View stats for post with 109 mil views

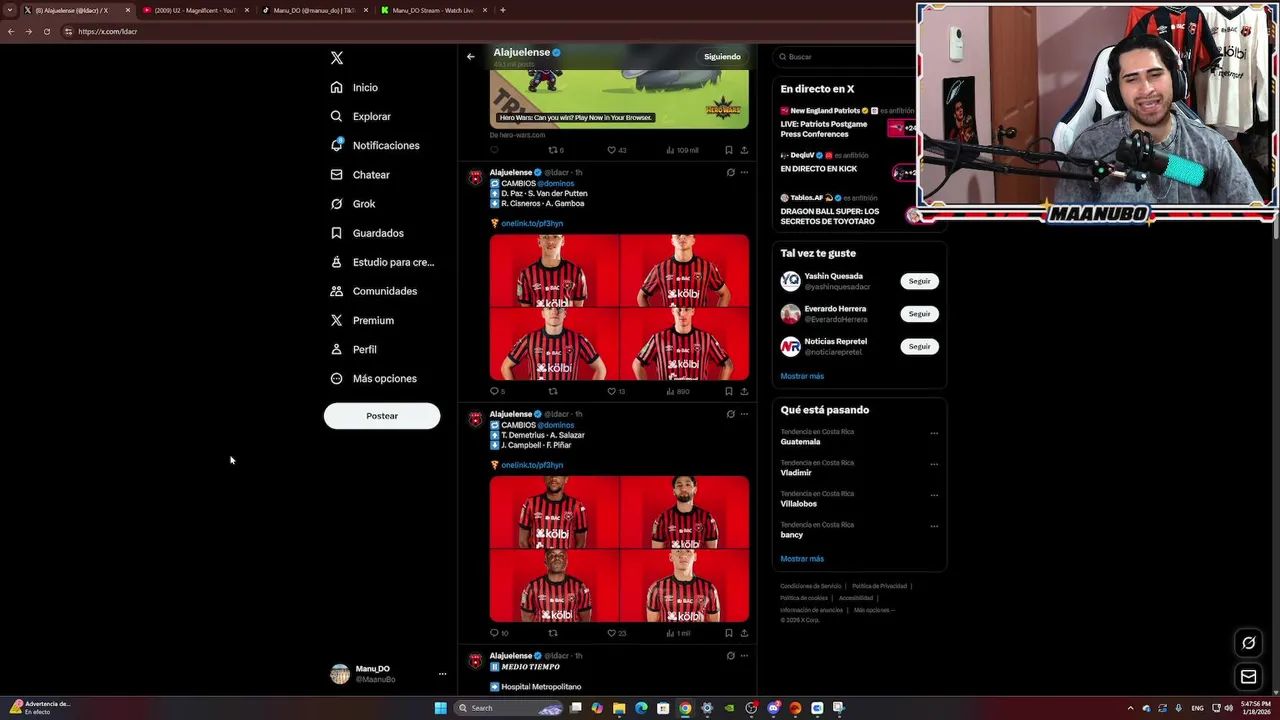(682, 150)
